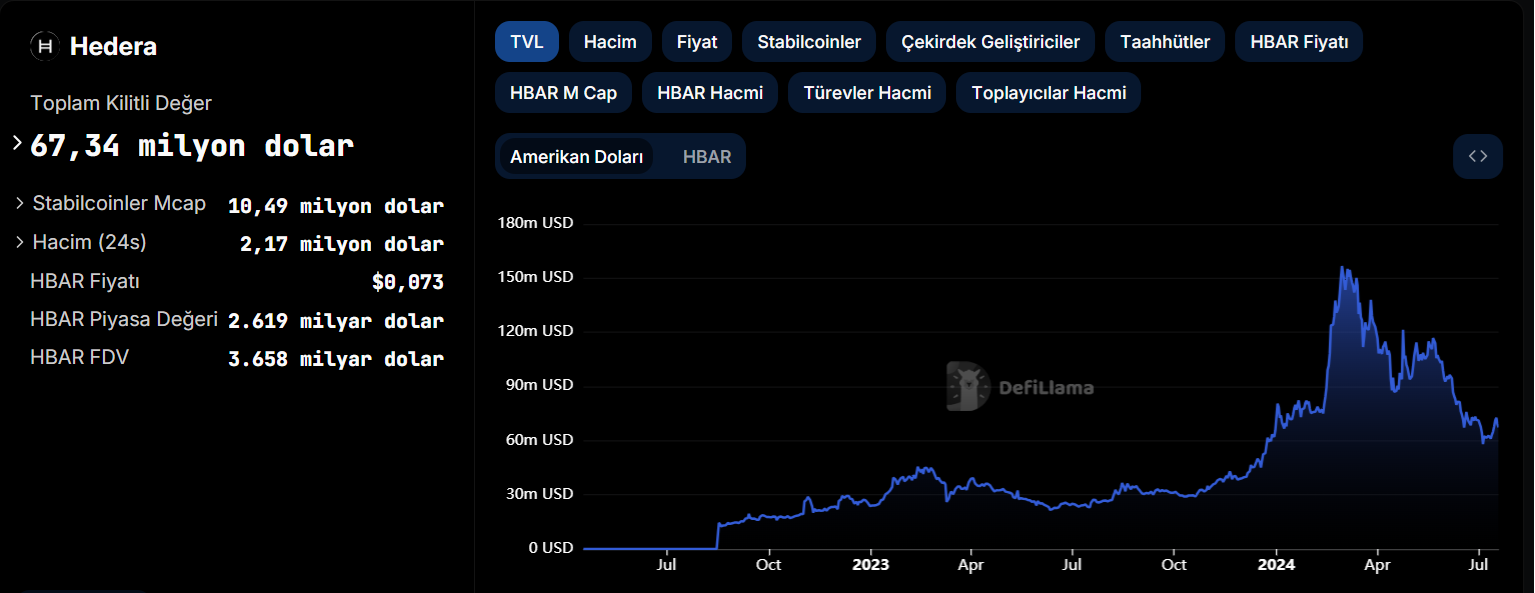This screenshot has height=593, width=1535.
Task: Click the 2024 x-axis label
Action: [1276, 565]
